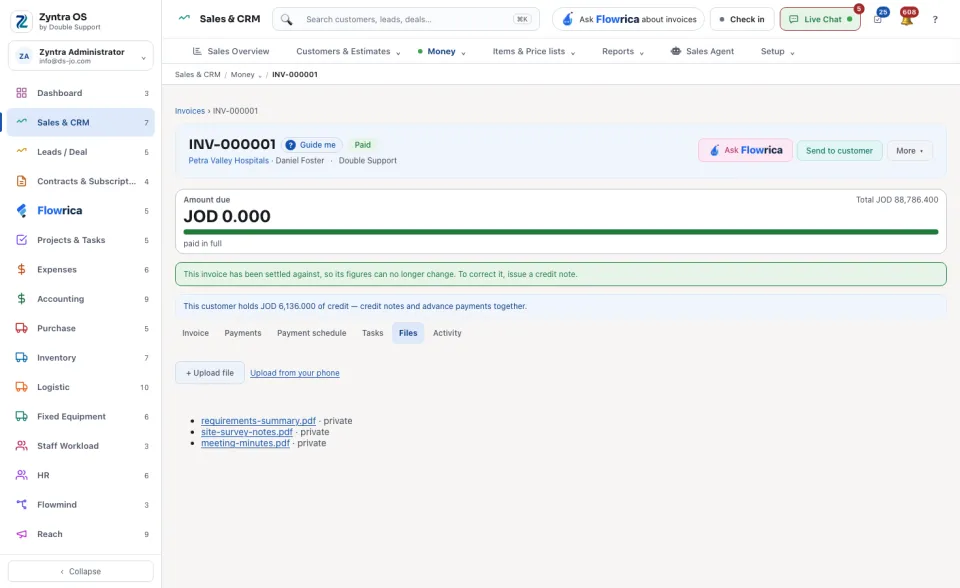Expand the Customers & Estimates menu
This screenshot has width=960, height=588.
[348, 51]
